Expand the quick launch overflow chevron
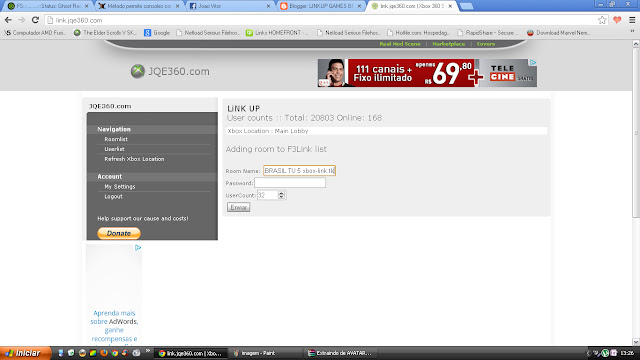Viewport: 640px width, 360px height. pos(148,351)
